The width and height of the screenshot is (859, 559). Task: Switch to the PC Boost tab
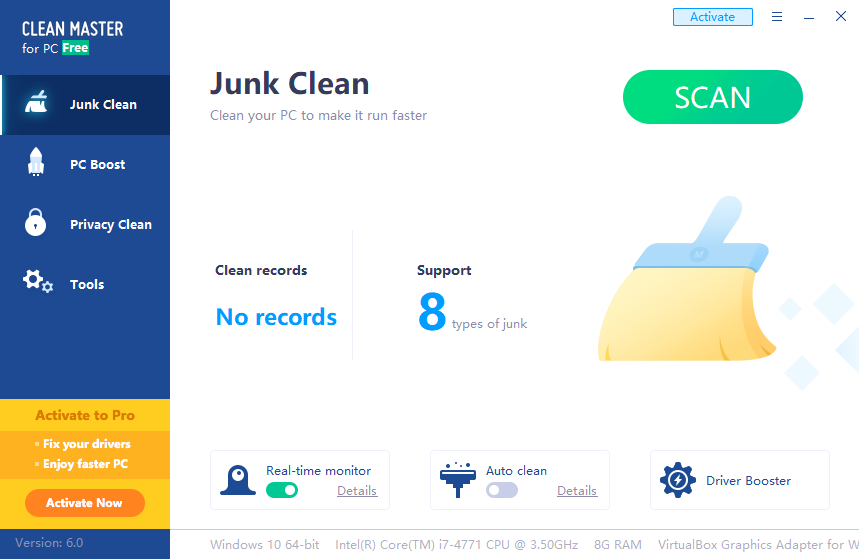(x=97, y=165)
